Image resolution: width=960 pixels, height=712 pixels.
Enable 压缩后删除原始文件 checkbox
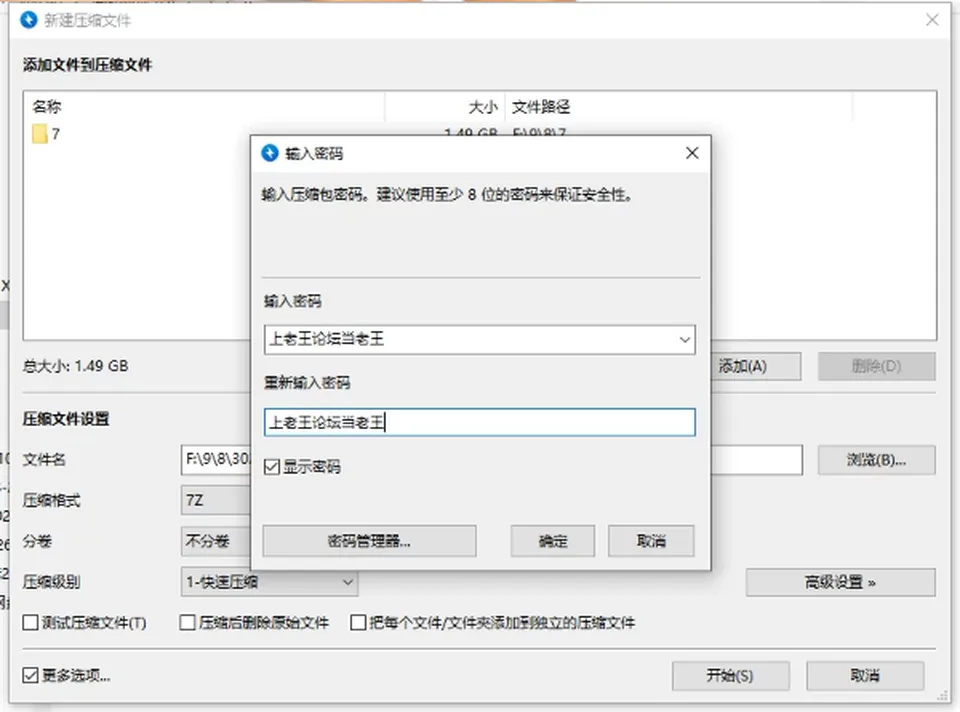[x=187, y=623]
